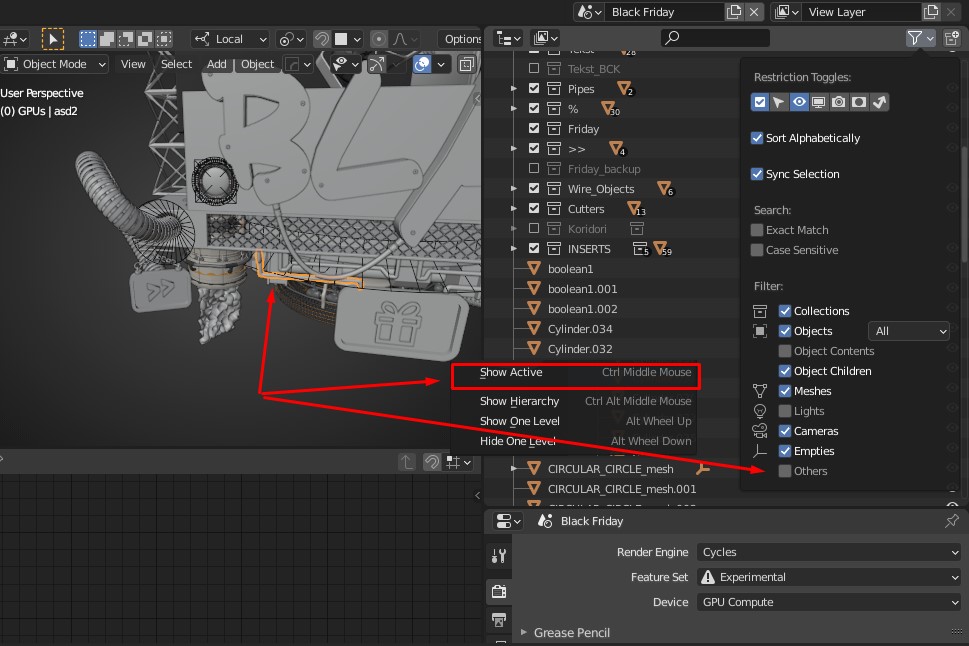Open the Select menu in viewport

(x=176, y=64)
